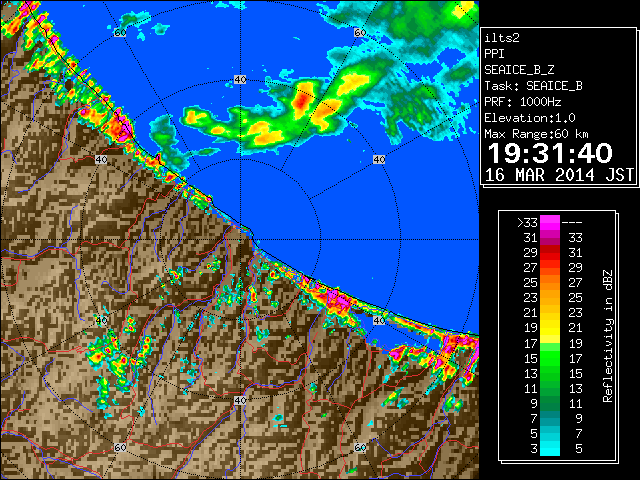The height and width of the screenshot is (480, 640).
Task: Select the orange 25–27 dBZ legend band
Action: 550,283
